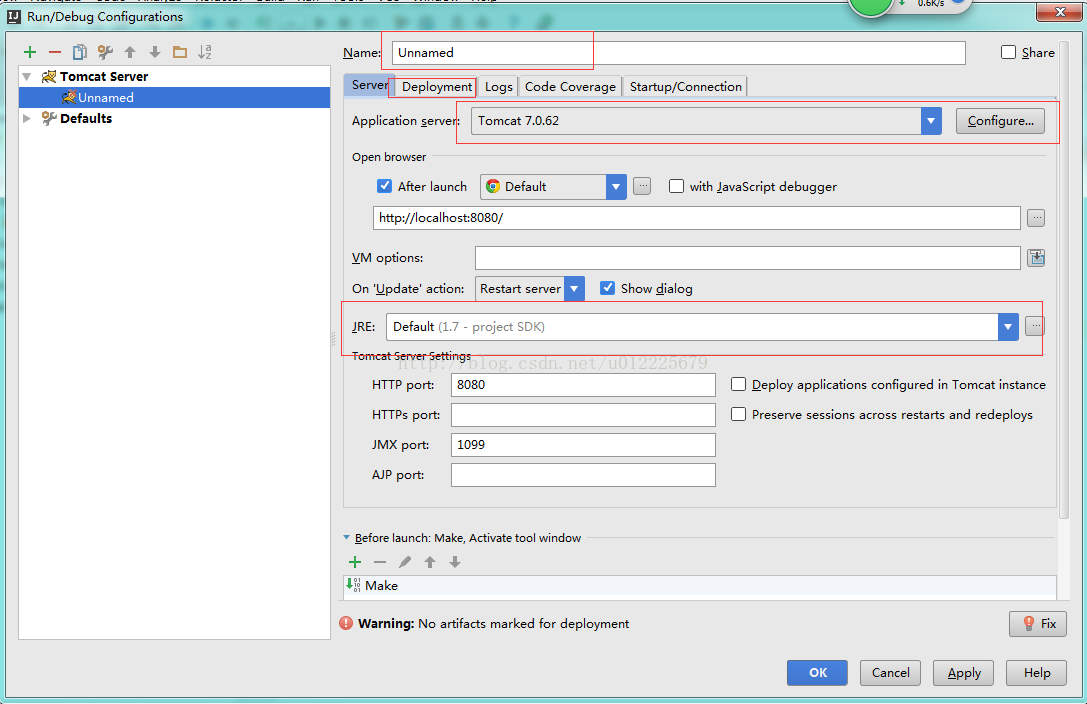1087x704 pixels.
Task: Click the localhost URL field
Action: [x=697, y=218]
